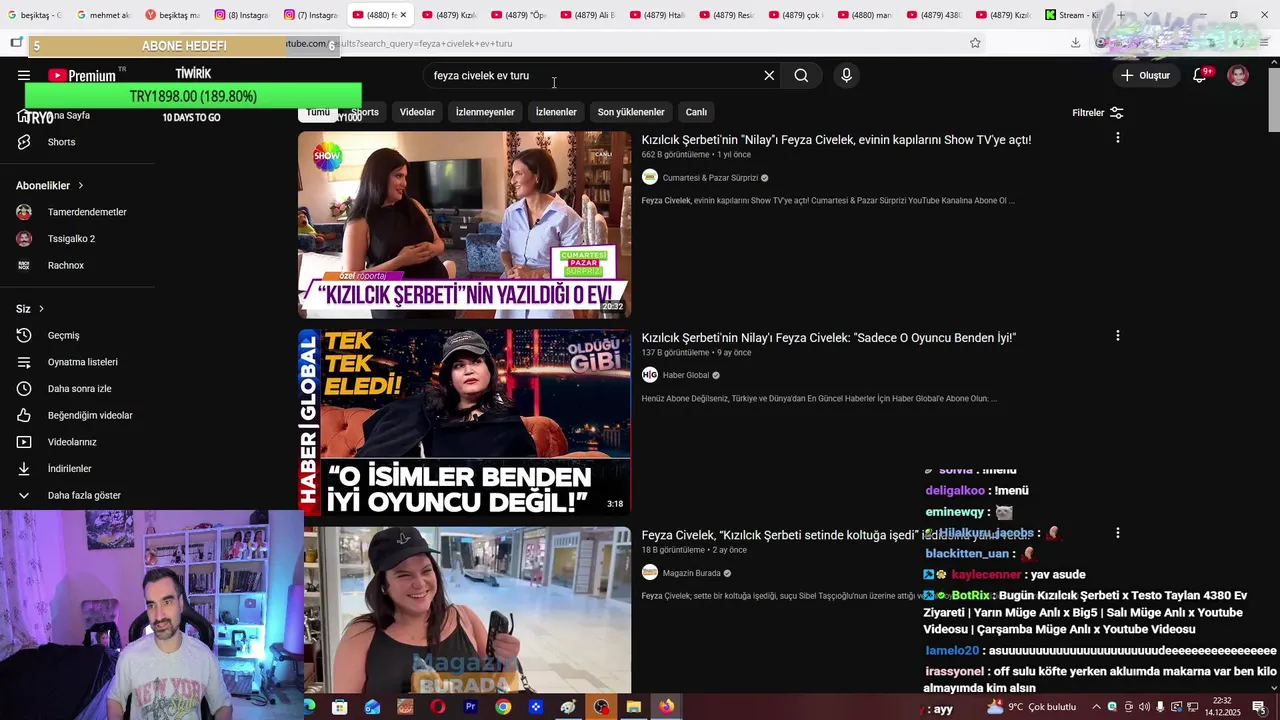This screenshot has height=720, width=1280.
Task: Go to YouTube Premium home logo
Action: click(84, 75)
